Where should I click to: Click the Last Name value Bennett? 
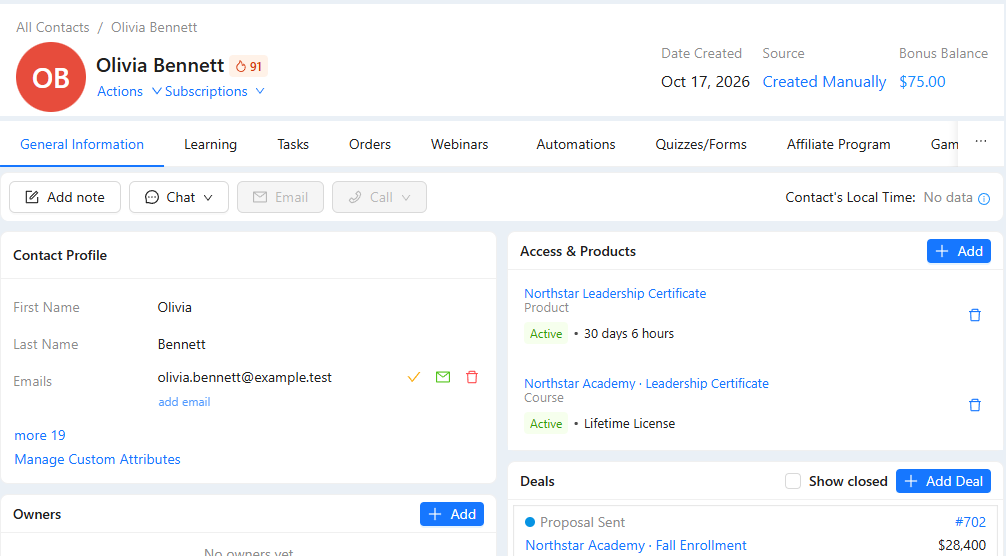coord(182,344)
